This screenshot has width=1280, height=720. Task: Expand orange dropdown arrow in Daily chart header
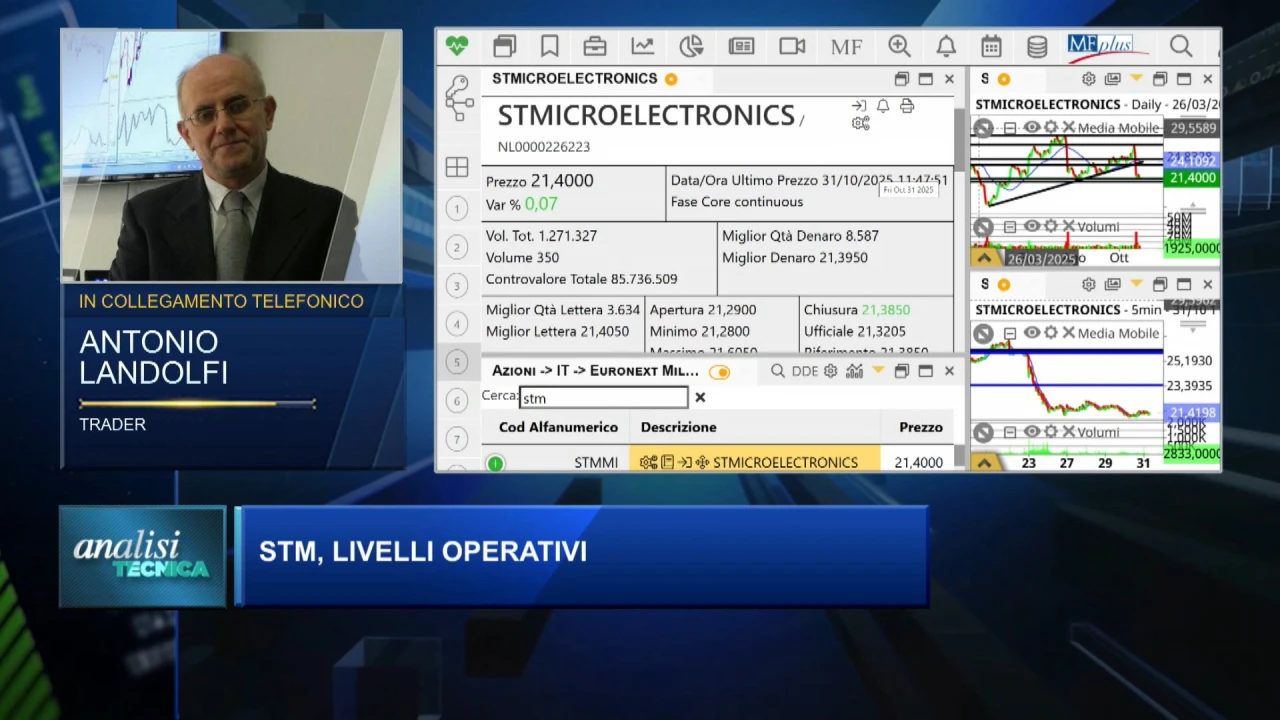[x=1136, y=78]
